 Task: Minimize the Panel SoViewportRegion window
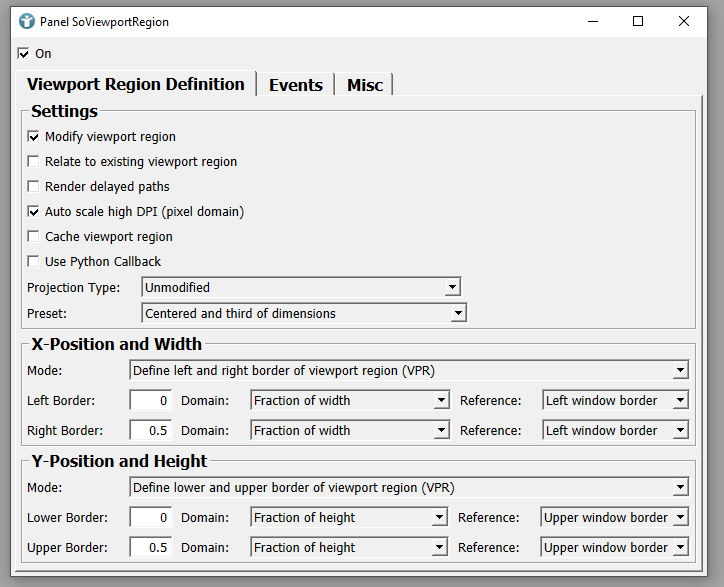(591, 21)
